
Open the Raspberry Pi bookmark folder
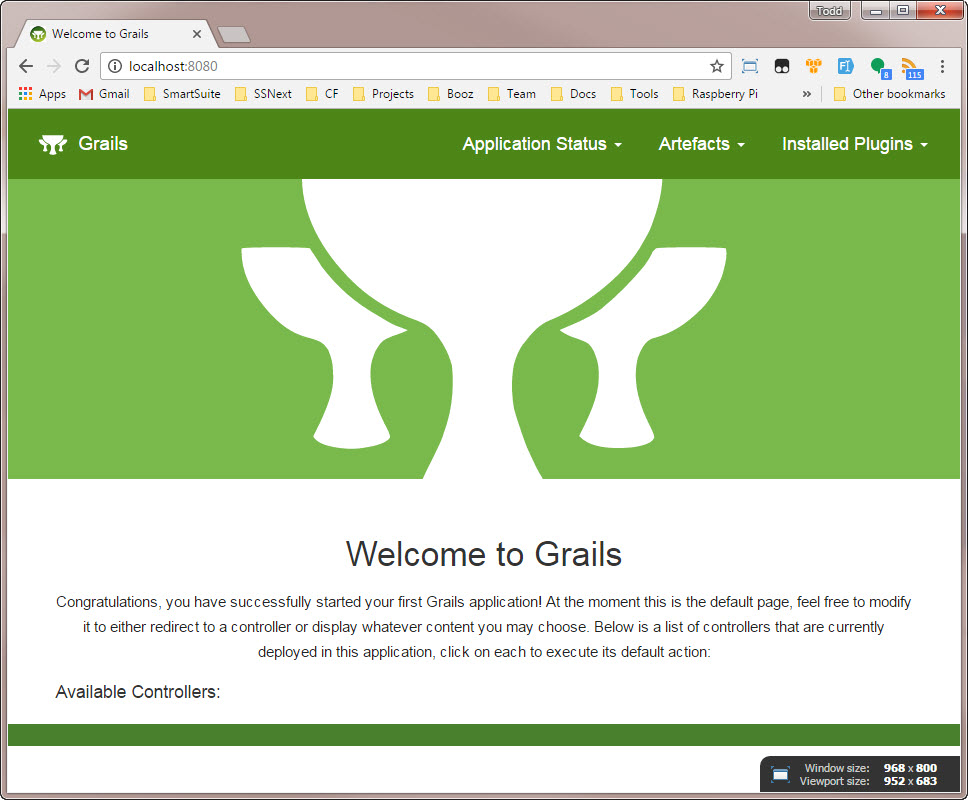point(716,94)
